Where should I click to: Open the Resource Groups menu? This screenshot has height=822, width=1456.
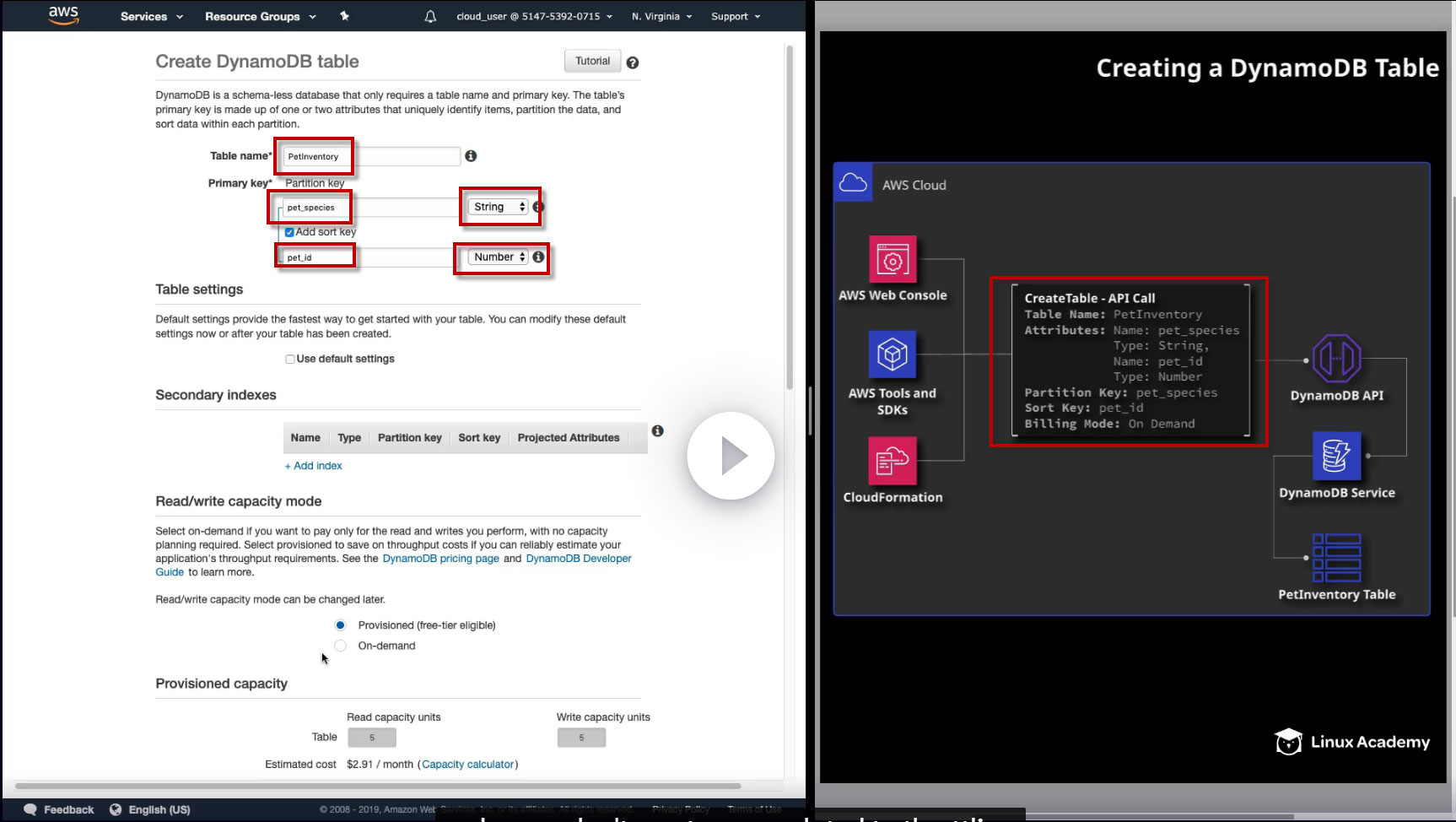tap(261, 16)
